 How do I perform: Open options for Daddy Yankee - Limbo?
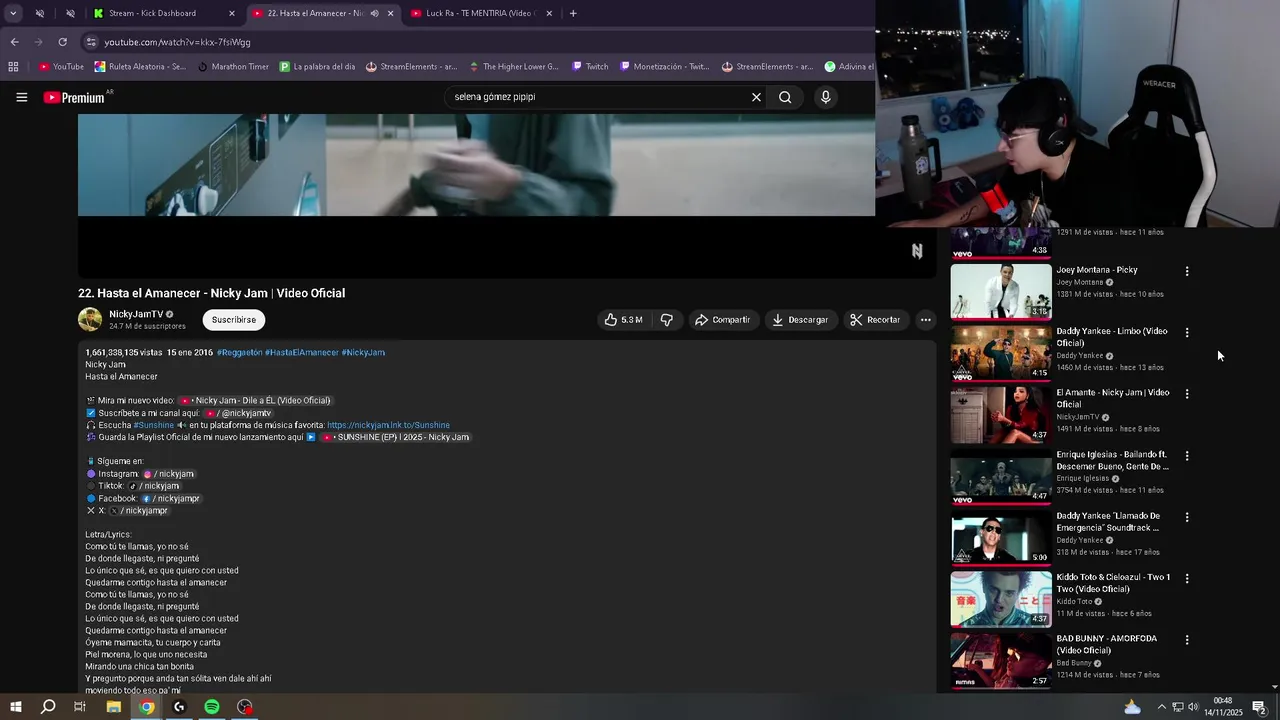(x=1187, y=333)
